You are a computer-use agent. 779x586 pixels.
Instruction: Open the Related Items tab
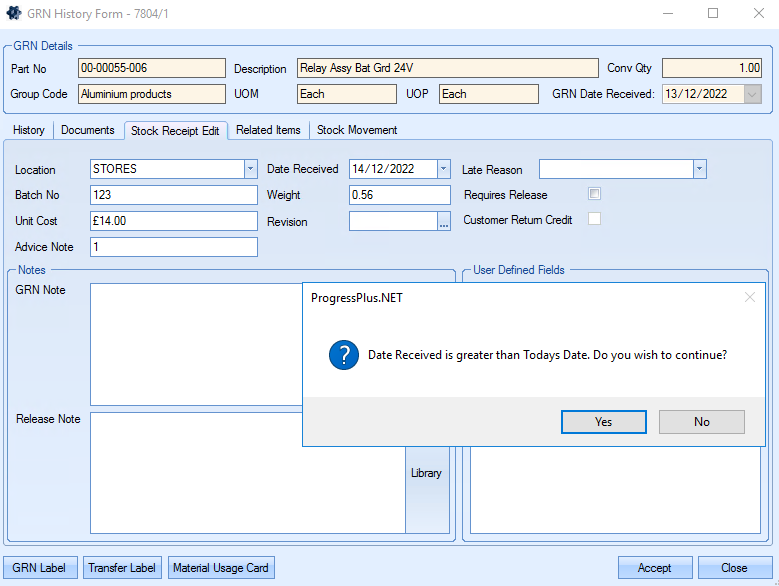tap(268, 130)
